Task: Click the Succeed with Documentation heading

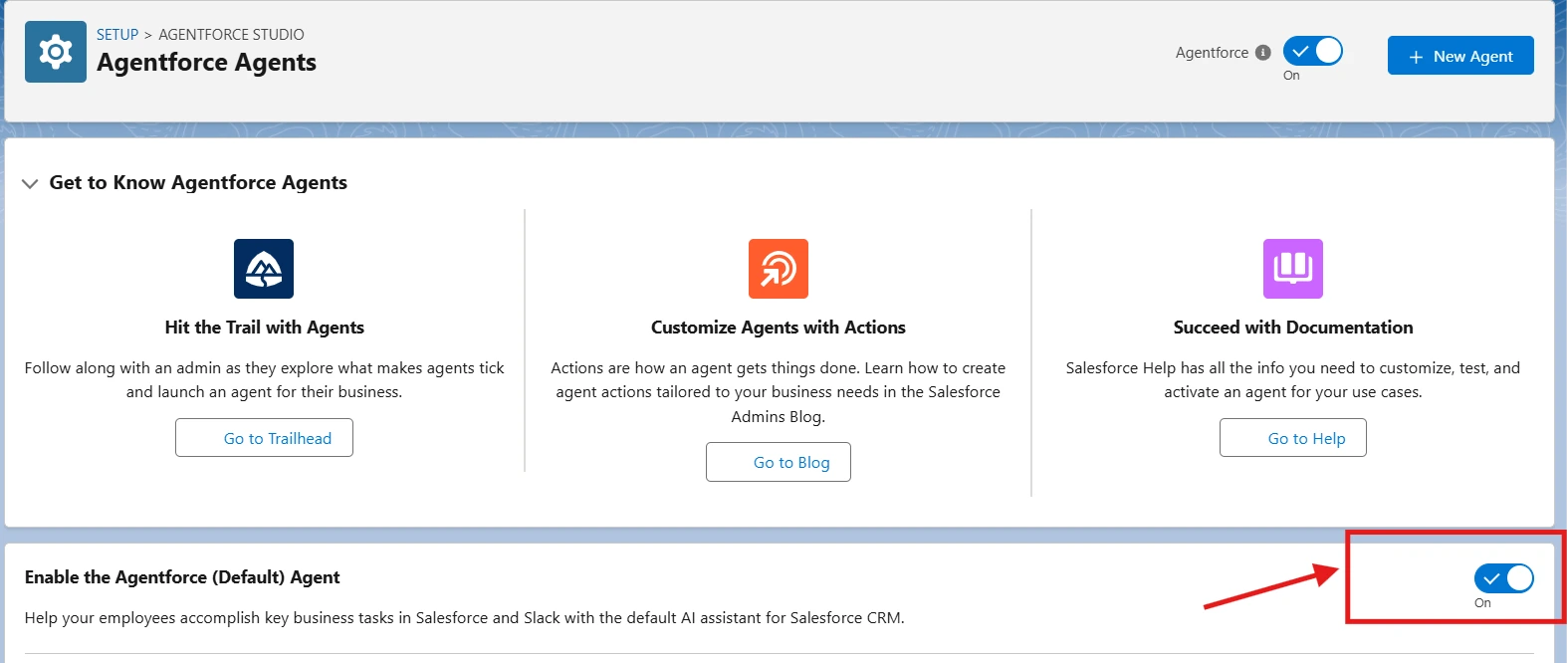Action: click(x=1292, y=328)
